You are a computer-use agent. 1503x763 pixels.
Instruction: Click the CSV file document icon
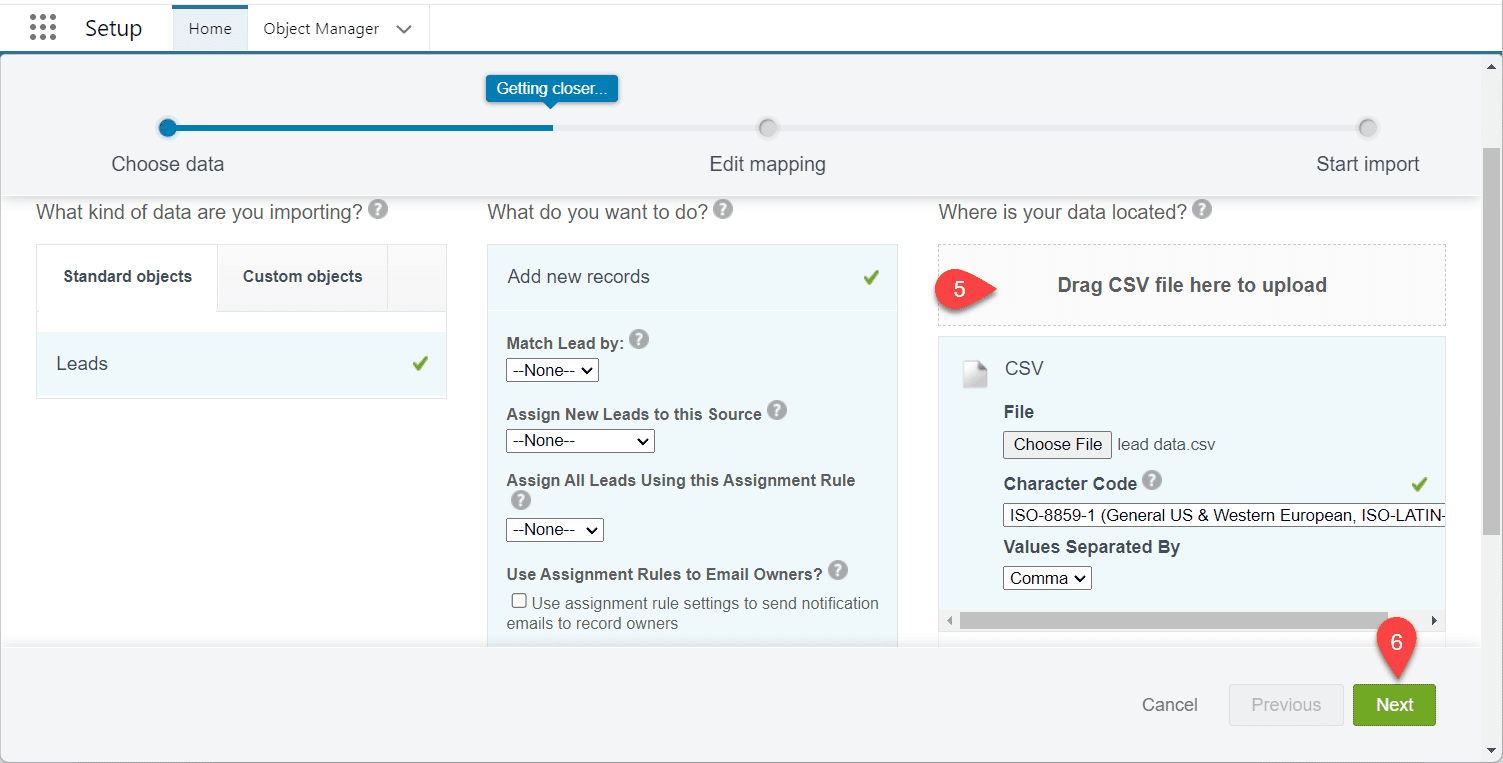coord(975,373)
